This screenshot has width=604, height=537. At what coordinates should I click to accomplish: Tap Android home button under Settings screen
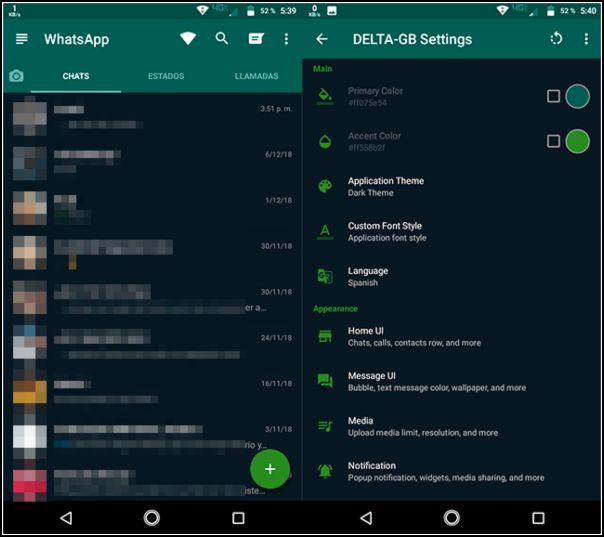pyautogui.click(x=451, y=518)
